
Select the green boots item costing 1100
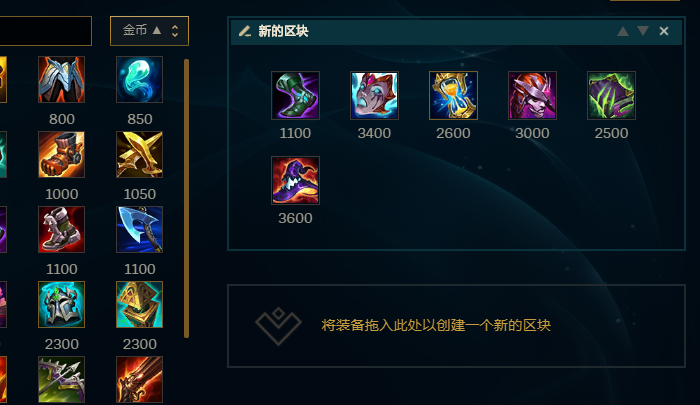coord(295,95)
